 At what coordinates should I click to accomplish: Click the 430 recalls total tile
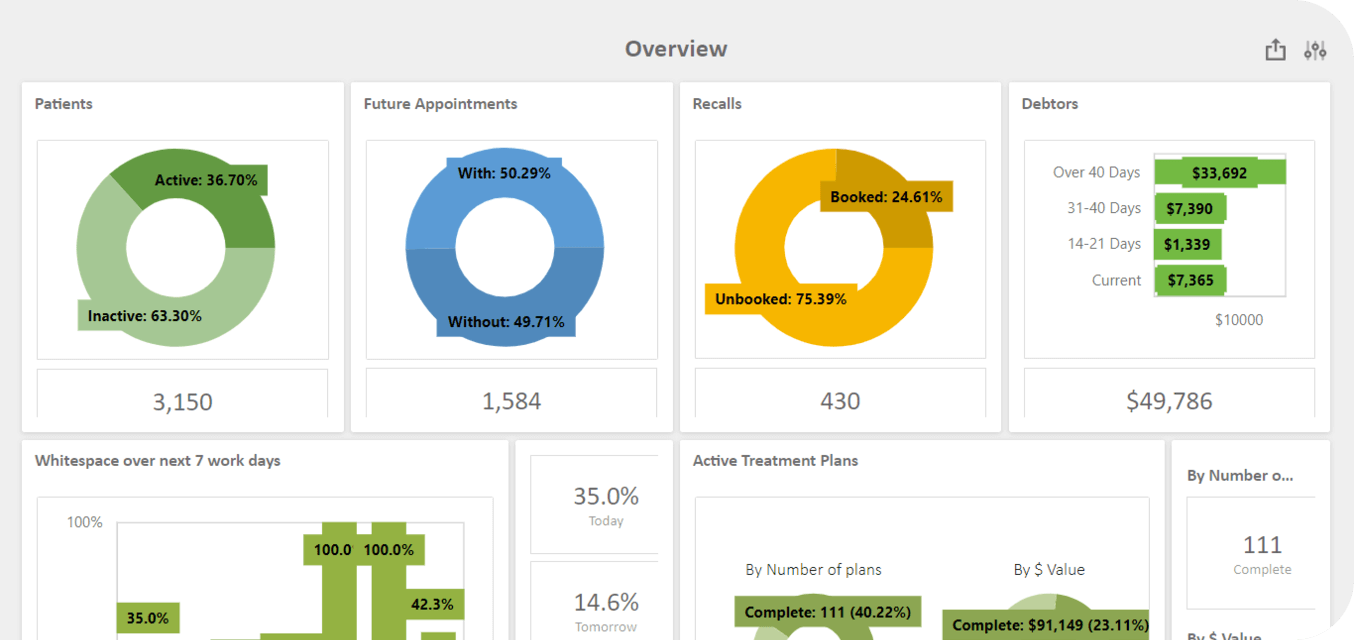(x=840, y=394)
